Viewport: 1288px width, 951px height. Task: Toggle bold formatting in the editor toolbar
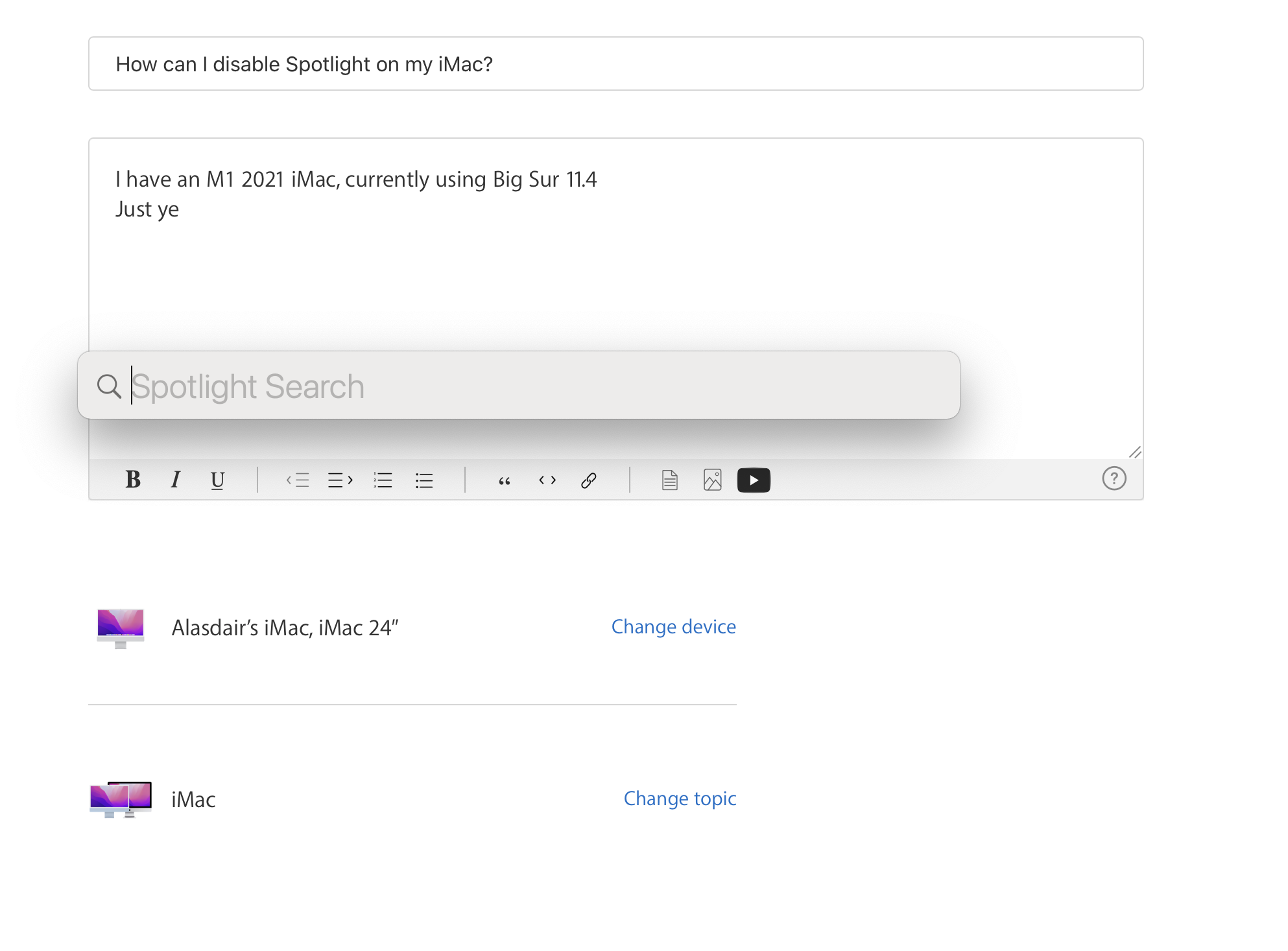click(x=133, y=480)
